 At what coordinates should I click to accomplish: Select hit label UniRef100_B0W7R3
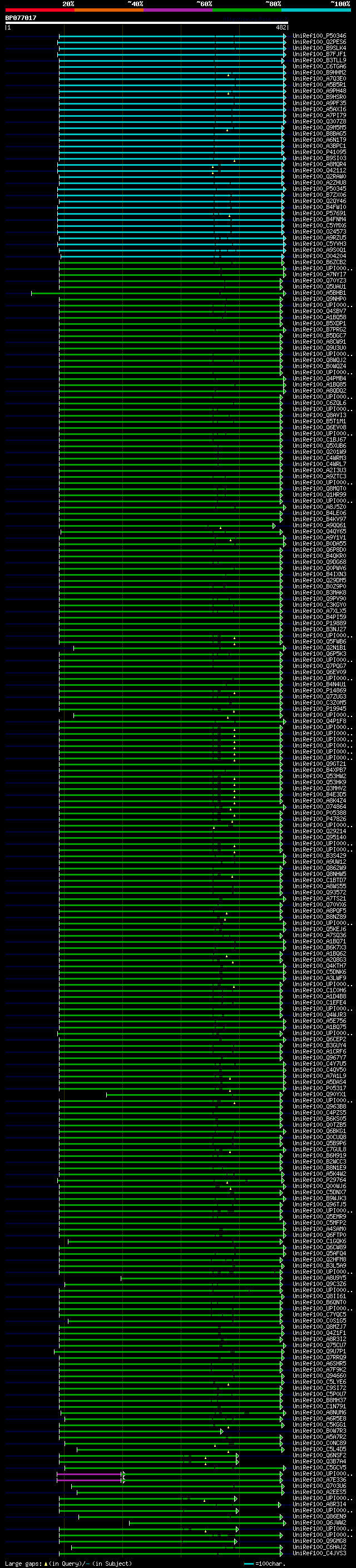coord(319,1431)
